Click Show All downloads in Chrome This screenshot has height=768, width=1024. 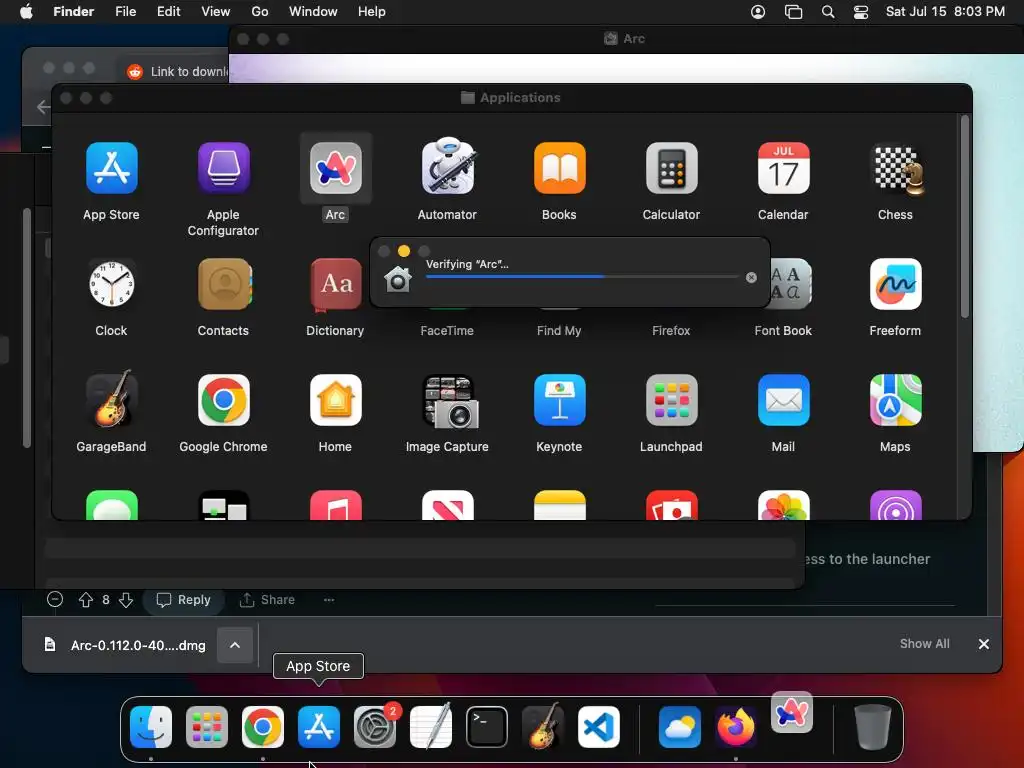click(925, 644)
